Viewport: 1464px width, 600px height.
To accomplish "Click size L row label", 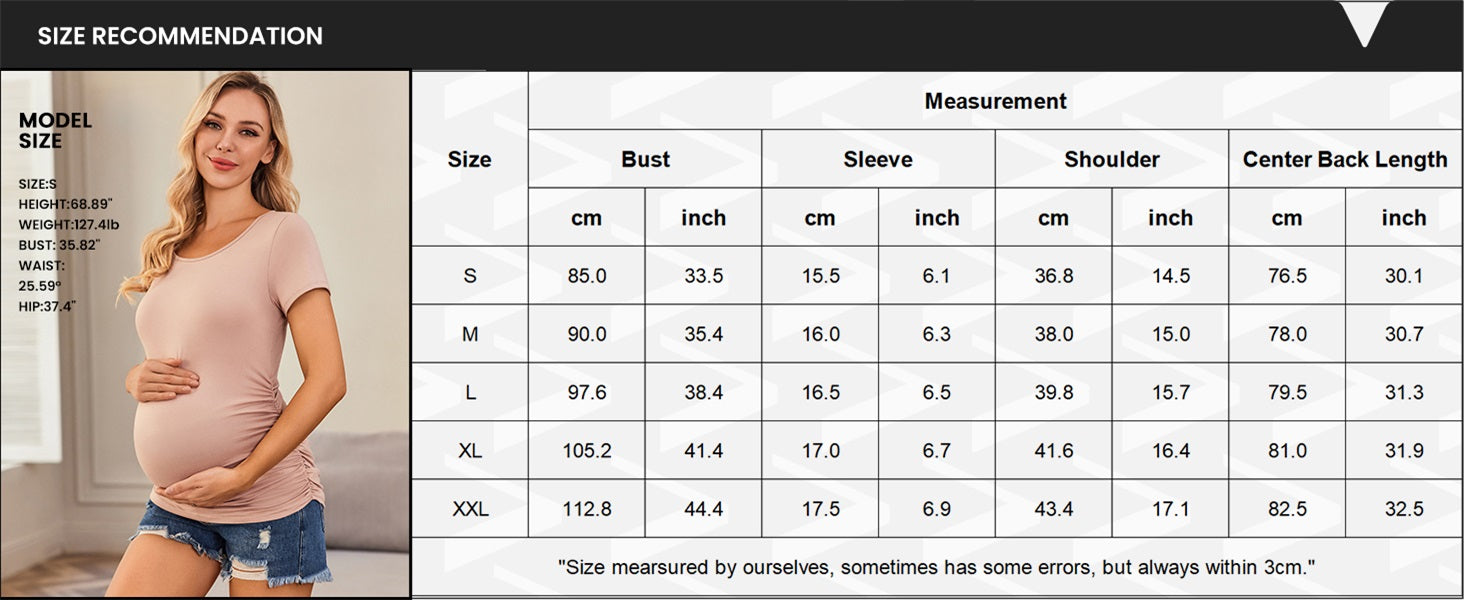I will point(470,392).
